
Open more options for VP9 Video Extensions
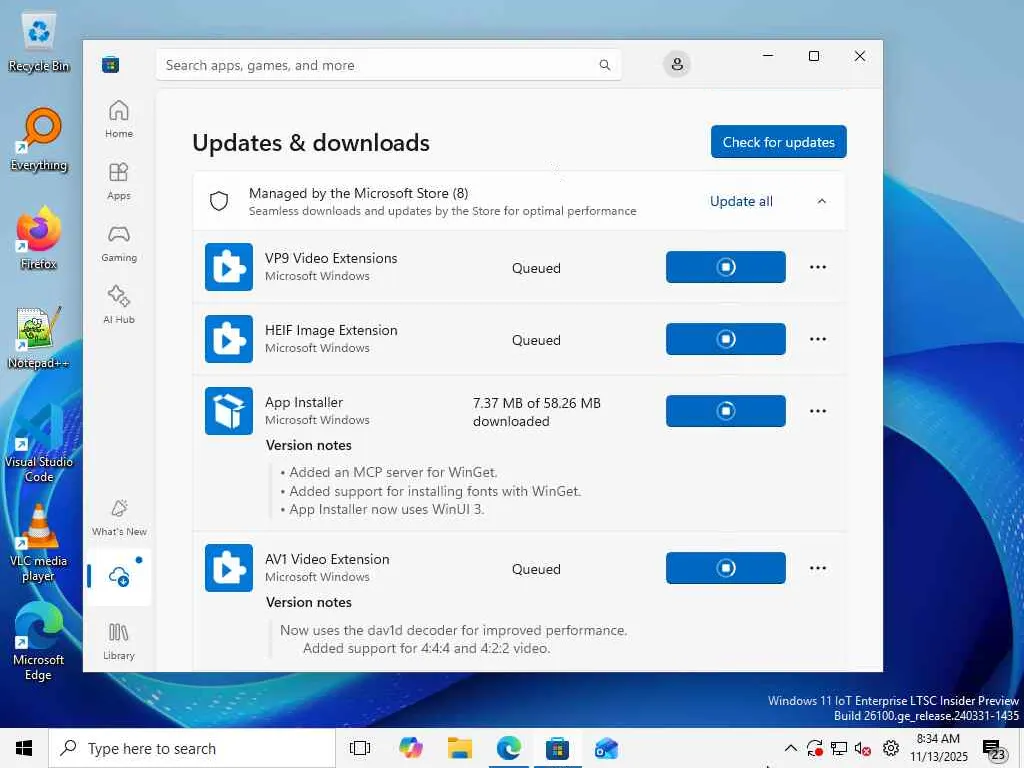(818, 267)
